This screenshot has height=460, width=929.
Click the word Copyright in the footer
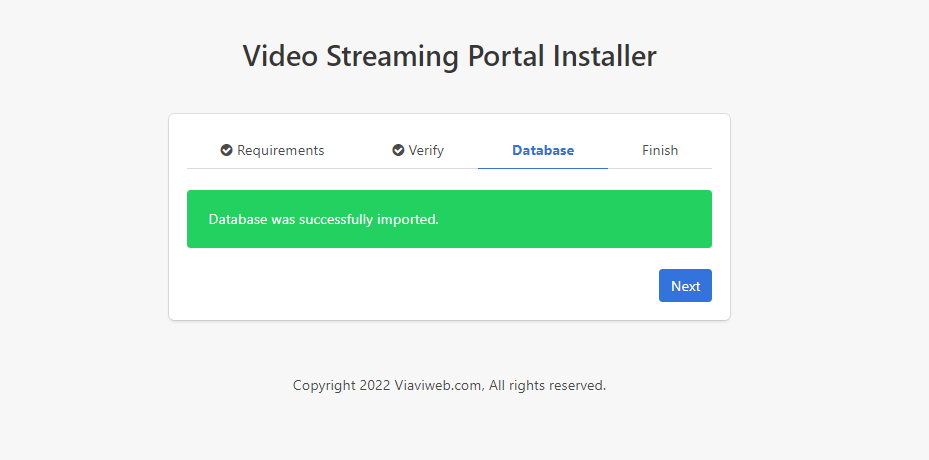coord(324,385)
